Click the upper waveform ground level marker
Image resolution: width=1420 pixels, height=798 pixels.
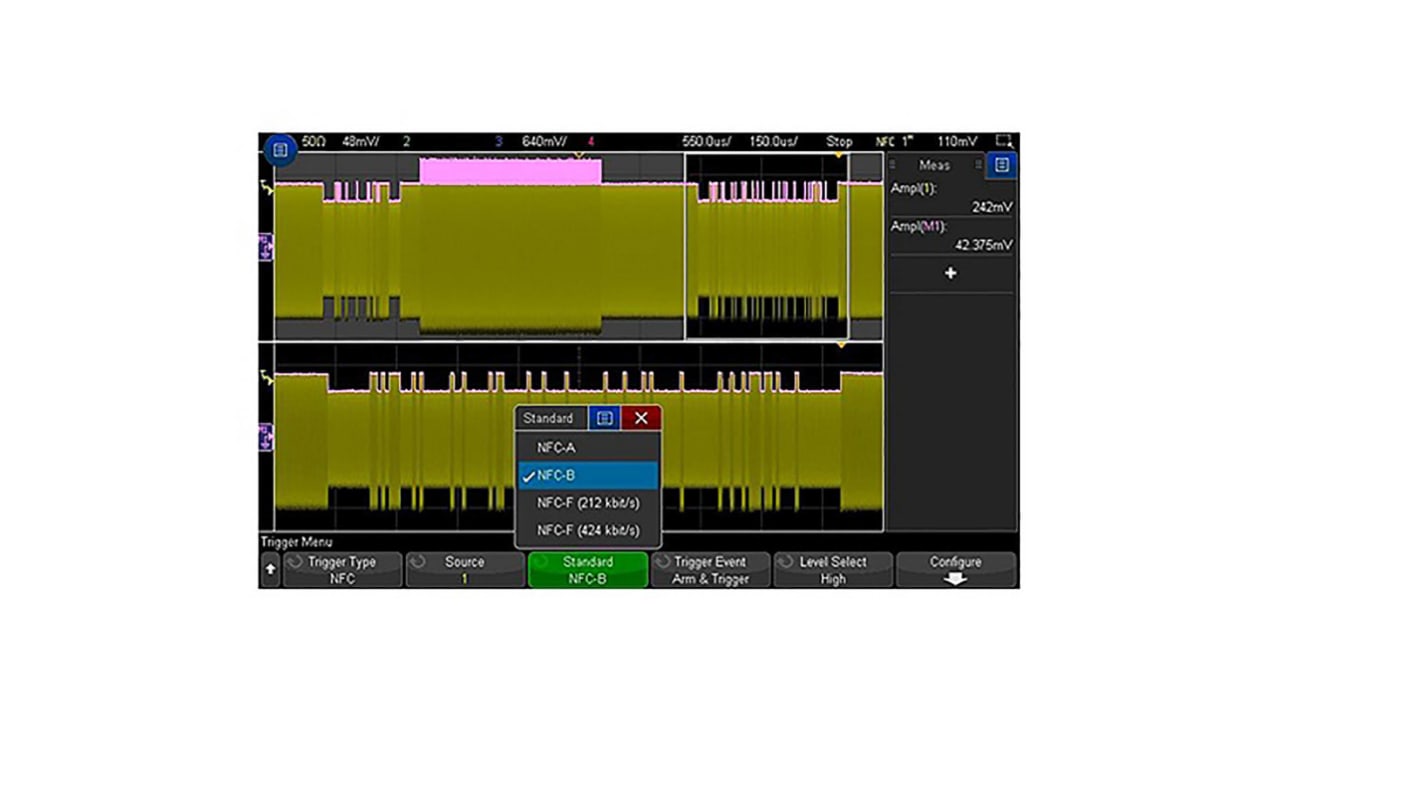[266, 246]
